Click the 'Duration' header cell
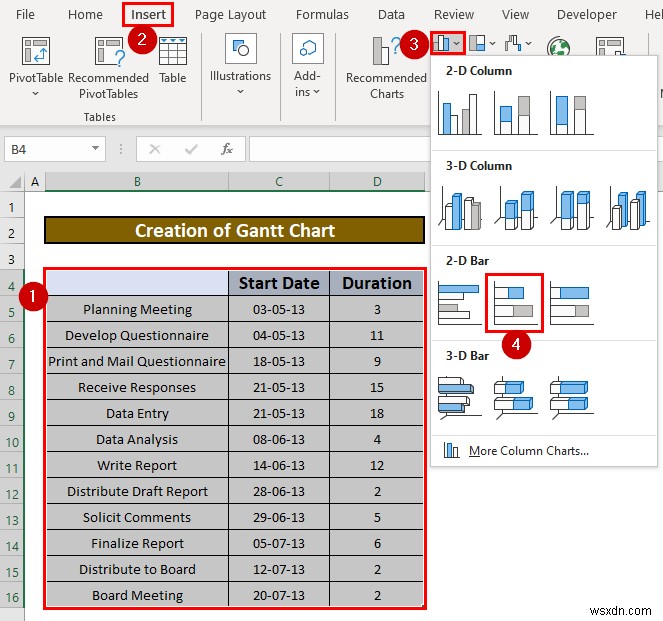 377,283
